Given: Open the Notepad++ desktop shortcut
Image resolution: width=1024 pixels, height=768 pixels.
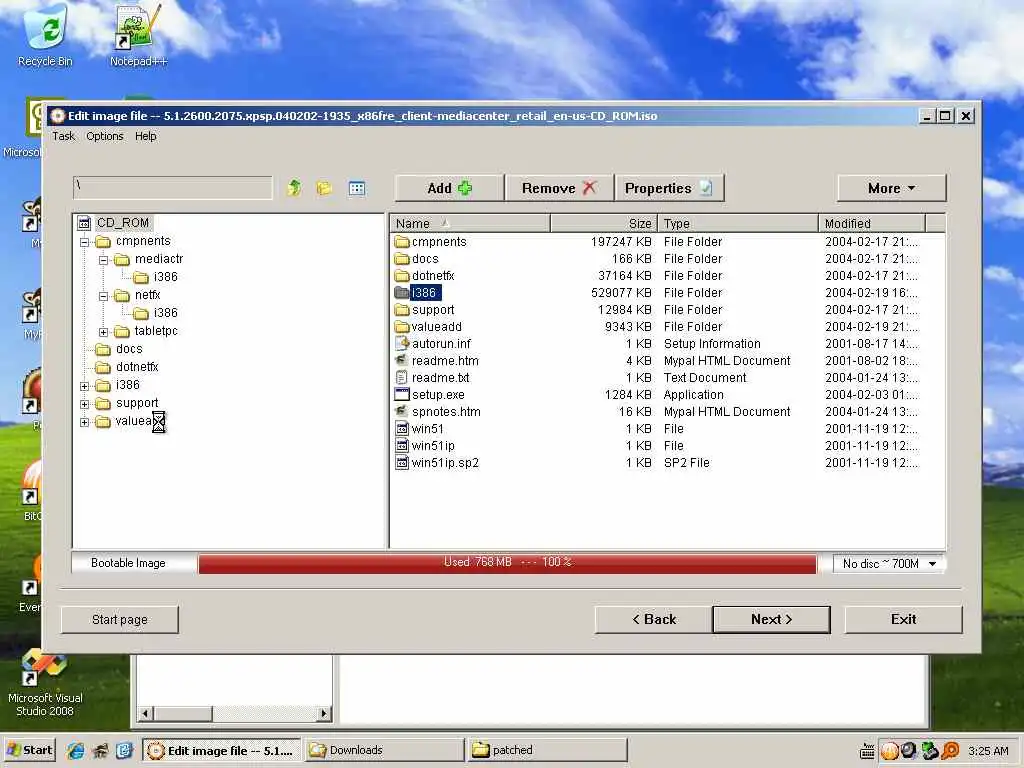Looking at the screenshot, I should pos(138,36).
